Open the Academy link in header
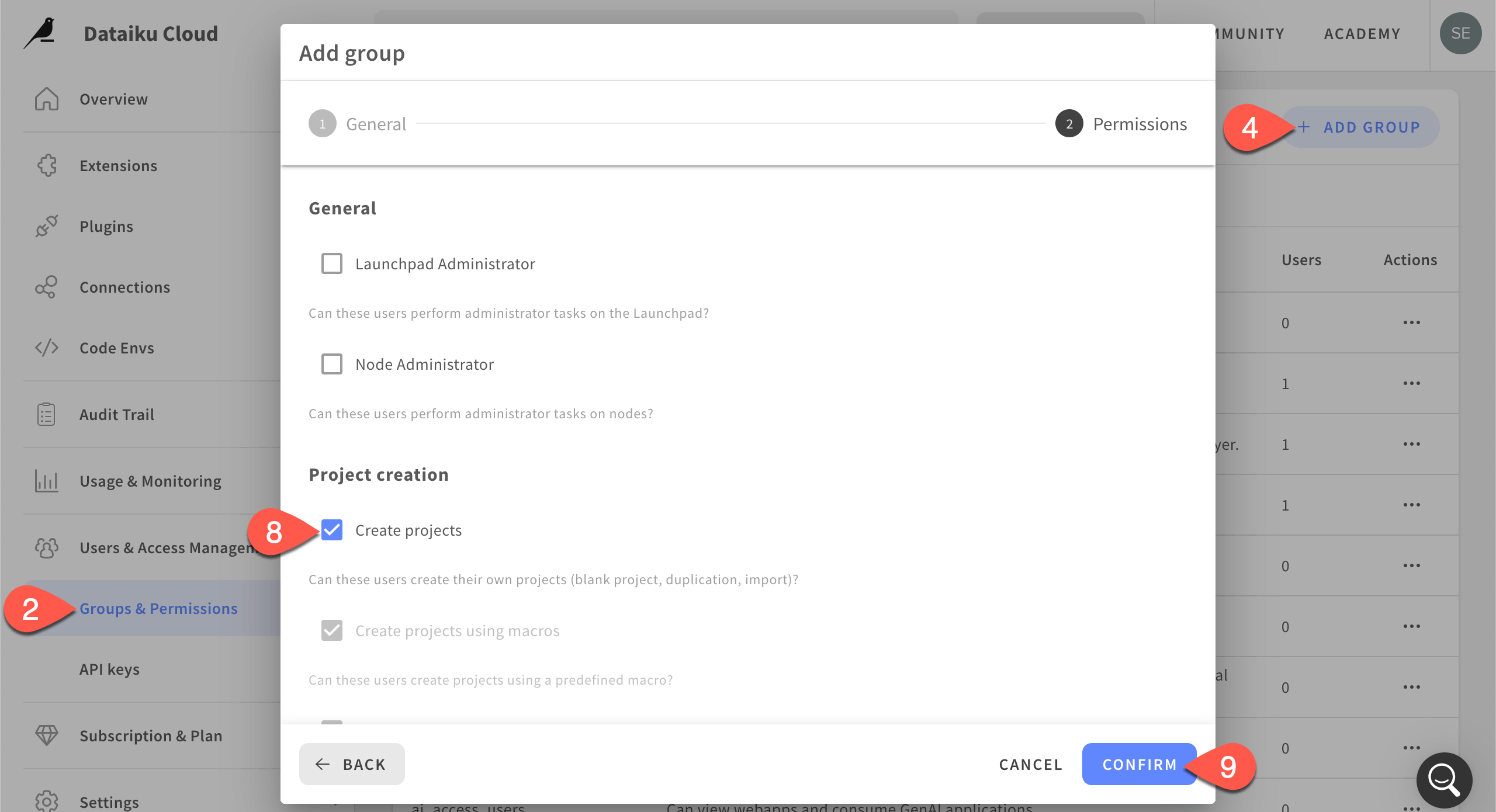Image resolution: width=1496 pixels, height=812 pixels. [x=1362, y=34]
